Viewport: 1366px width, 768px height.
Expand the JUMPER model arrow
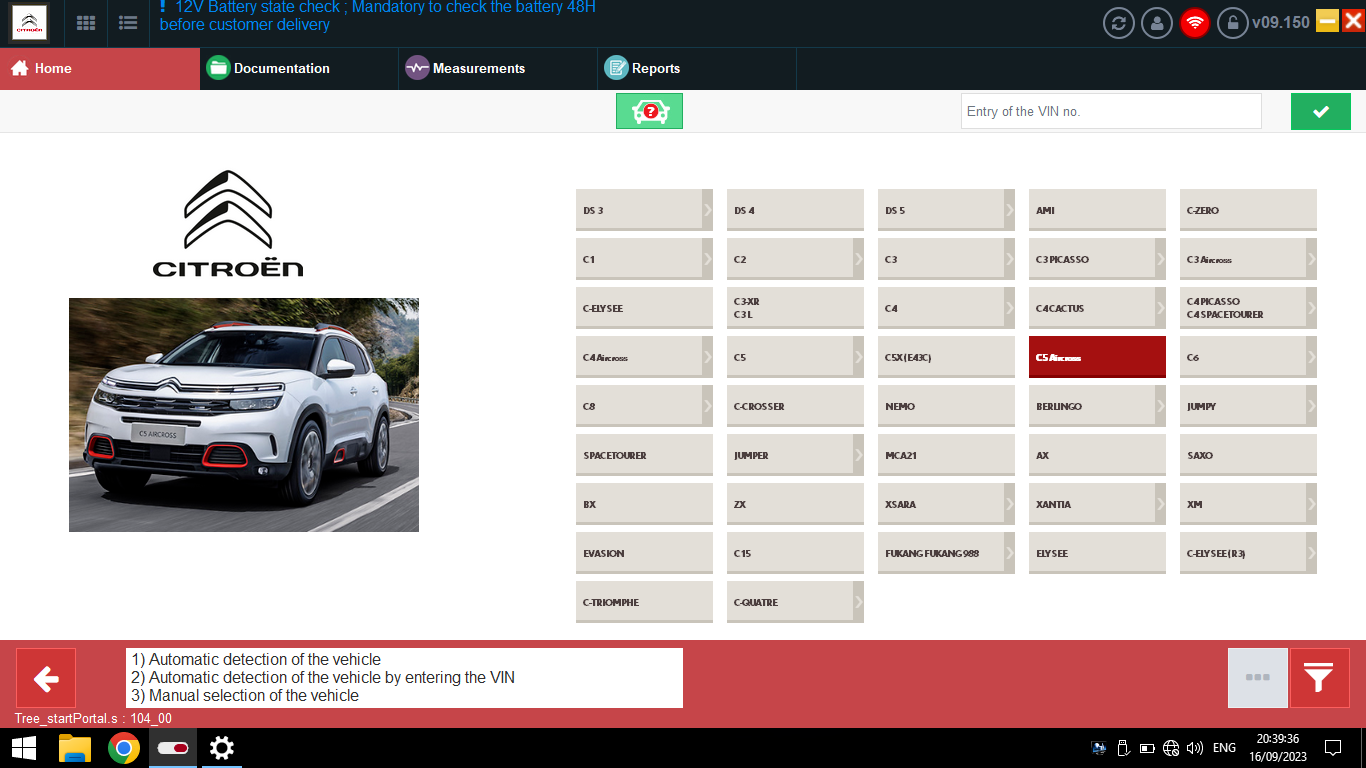click(858, 455)
